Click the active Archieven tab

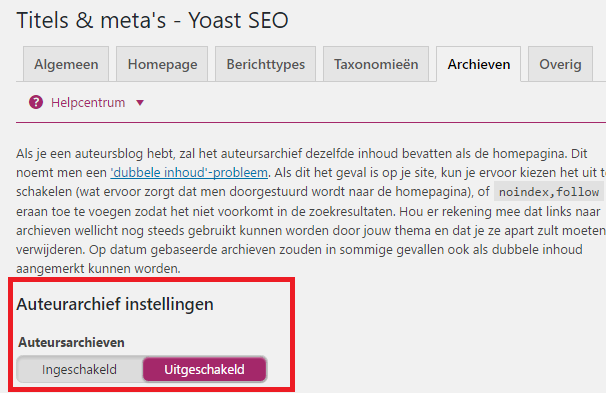coord(478,64)
